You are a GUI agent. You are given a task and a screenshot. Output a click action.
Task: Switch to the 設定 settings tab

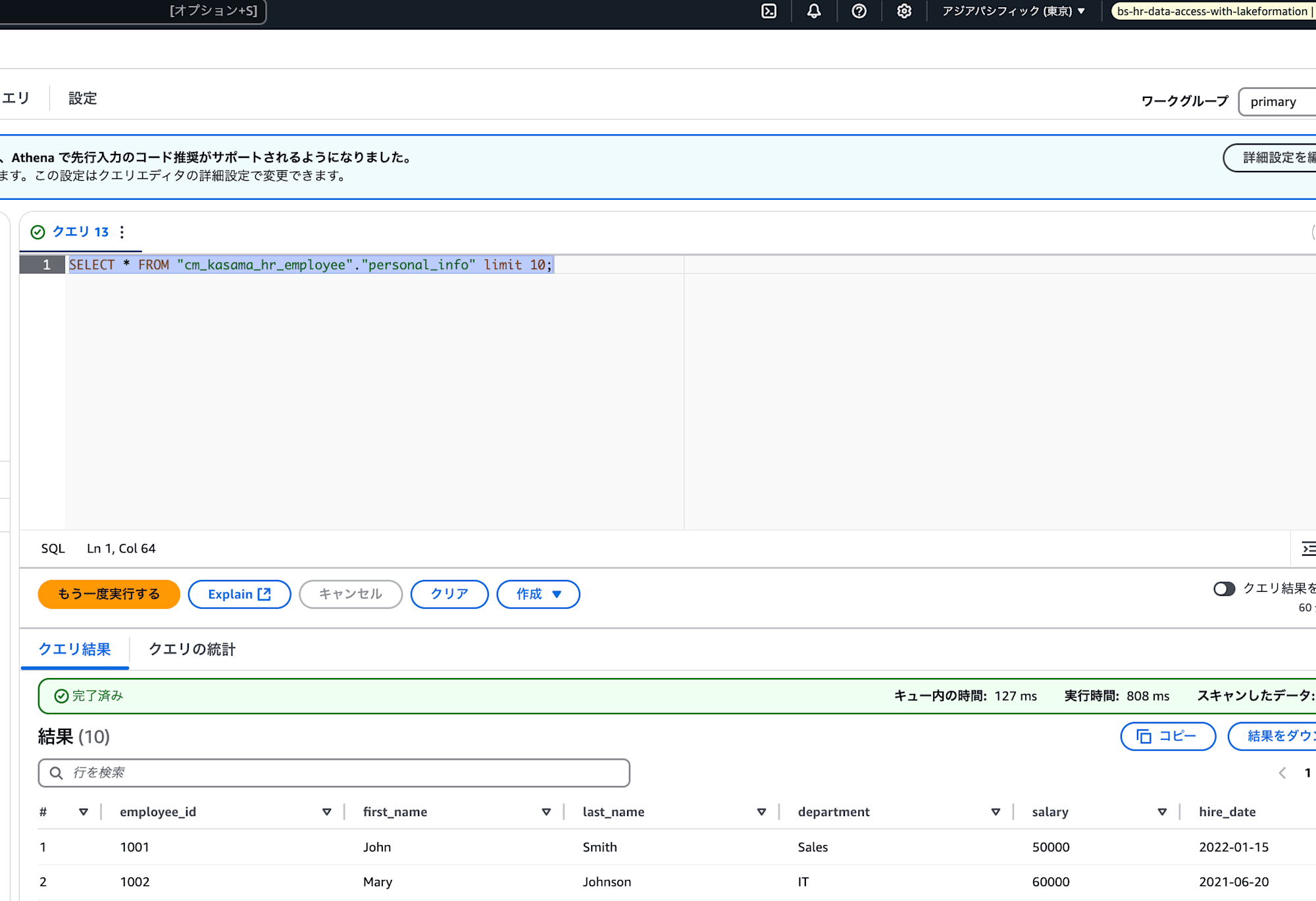[x=83, y=99]
